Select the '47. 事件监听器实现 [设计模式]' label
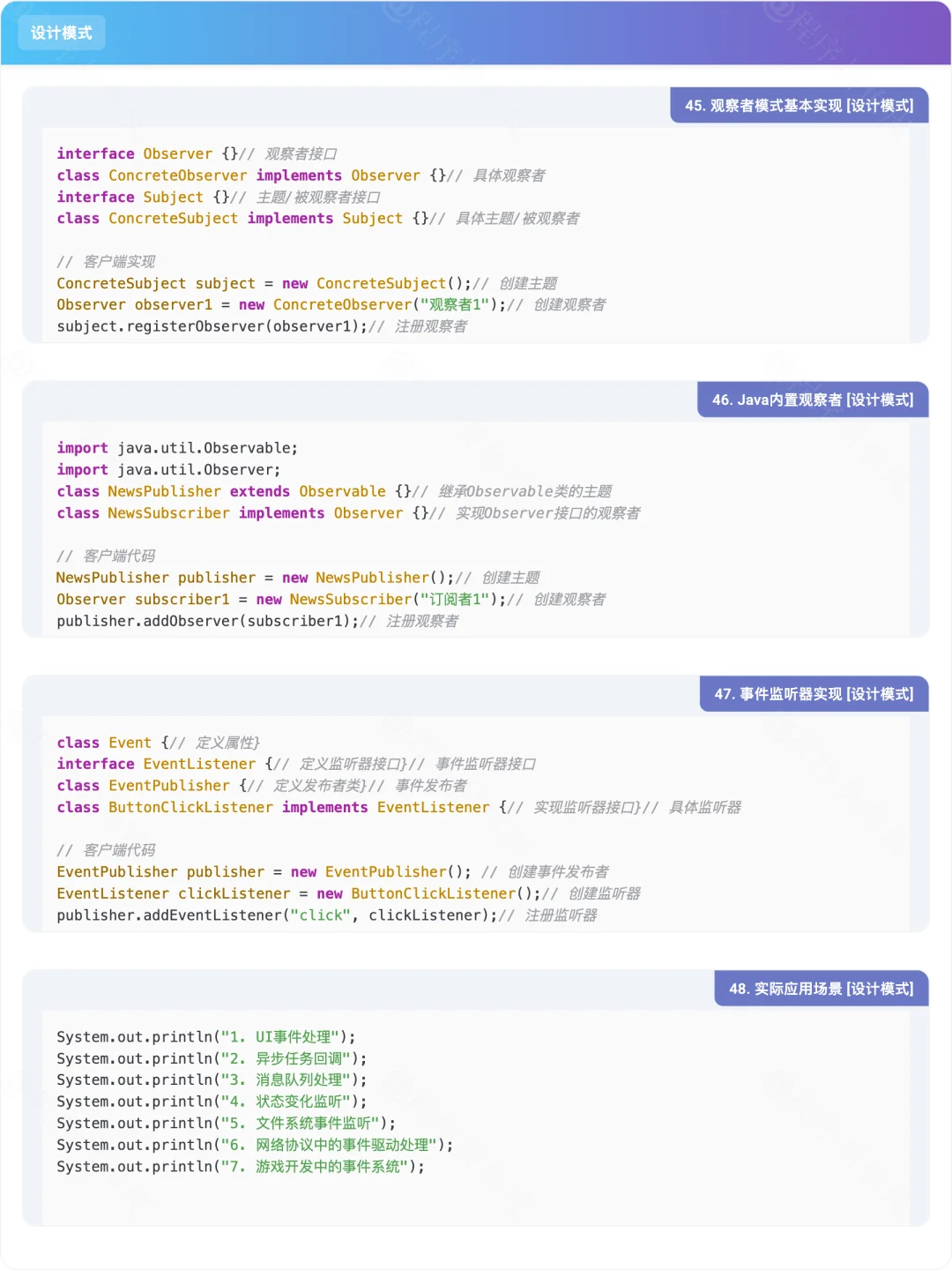The image size is (952, 1270). coord(814,694)
